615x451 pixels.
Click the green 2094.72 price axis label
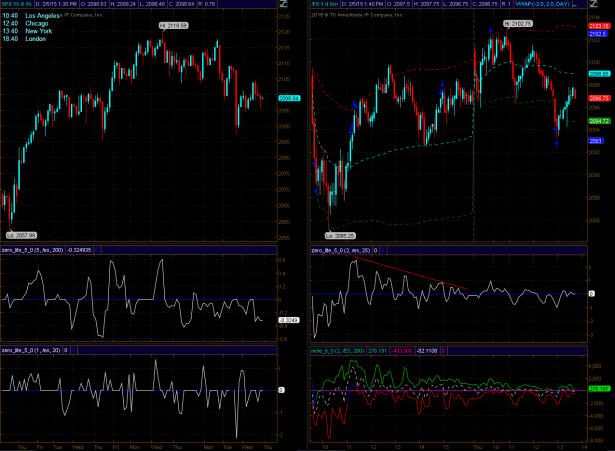point(599,121)
